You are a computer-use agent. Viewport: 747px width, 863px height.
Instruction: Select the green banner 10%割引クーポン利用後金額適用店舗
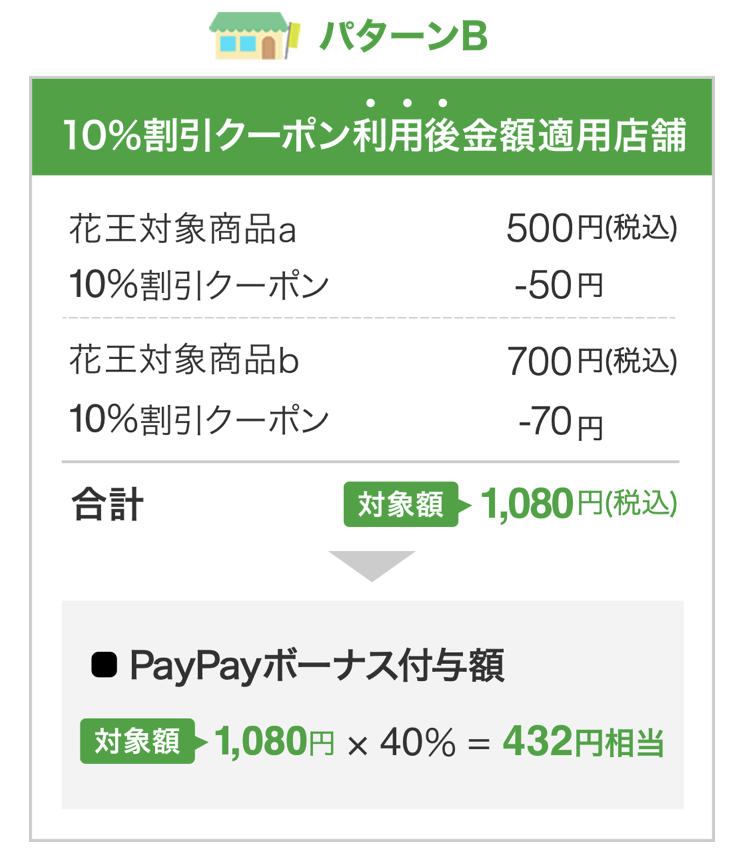click(372, 127)
